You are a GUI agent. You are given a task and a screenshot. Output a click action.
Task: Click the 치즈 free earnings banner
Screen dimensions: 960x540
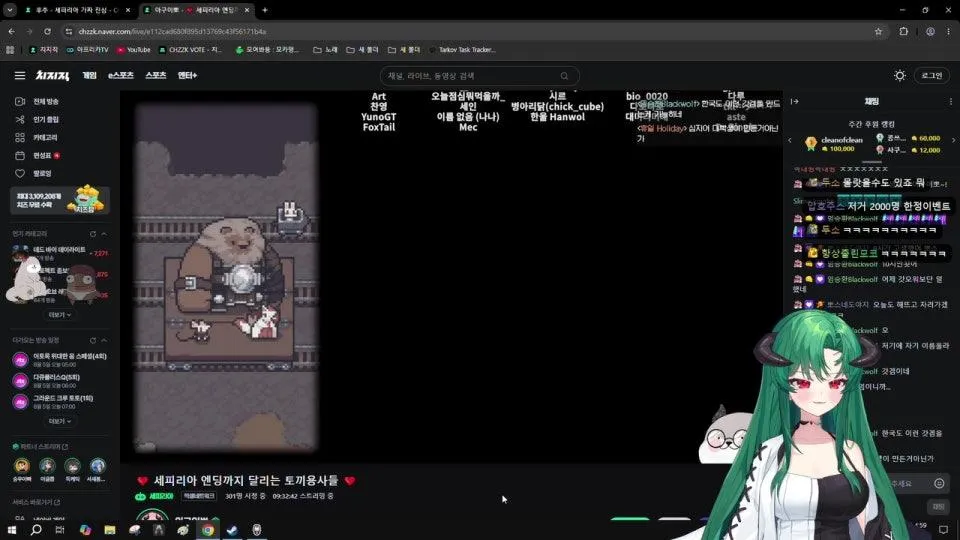[x=59, y=200]
